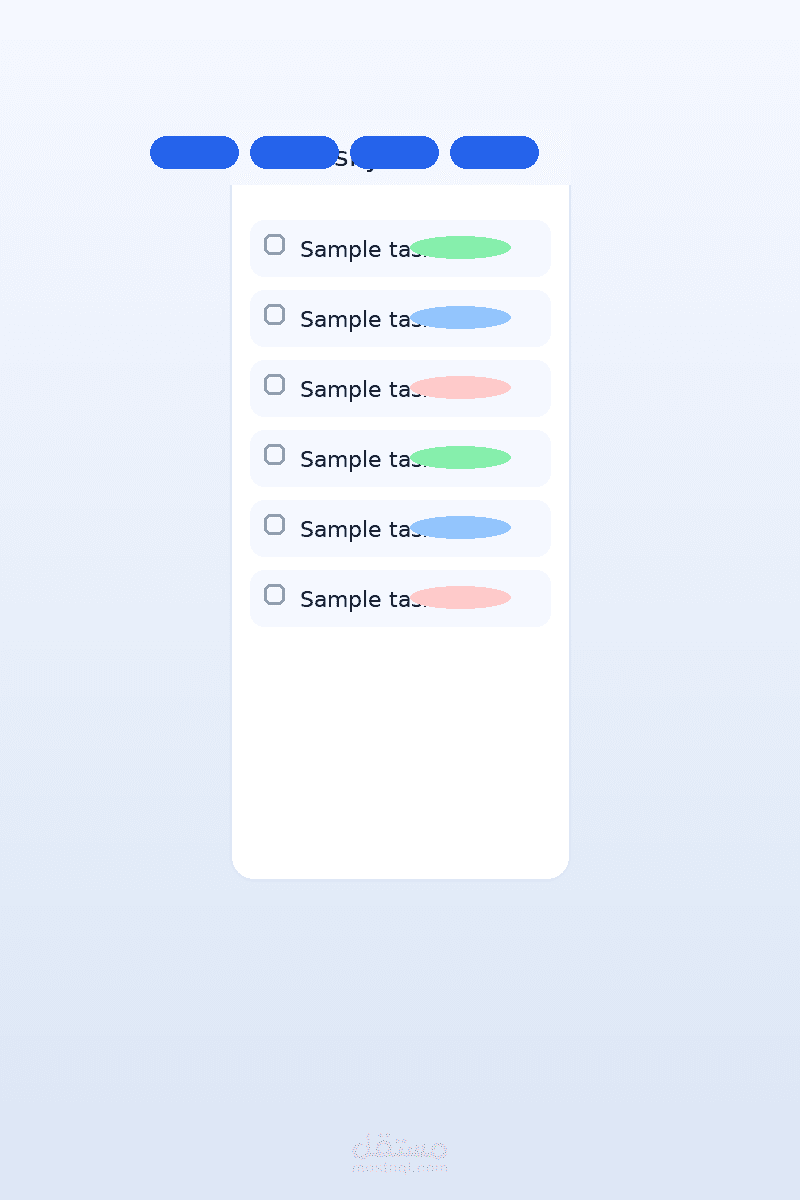The image size is (800, 1200).
Task: Click the Mostaql watermark logo
Action: [x=400, y=1153]
